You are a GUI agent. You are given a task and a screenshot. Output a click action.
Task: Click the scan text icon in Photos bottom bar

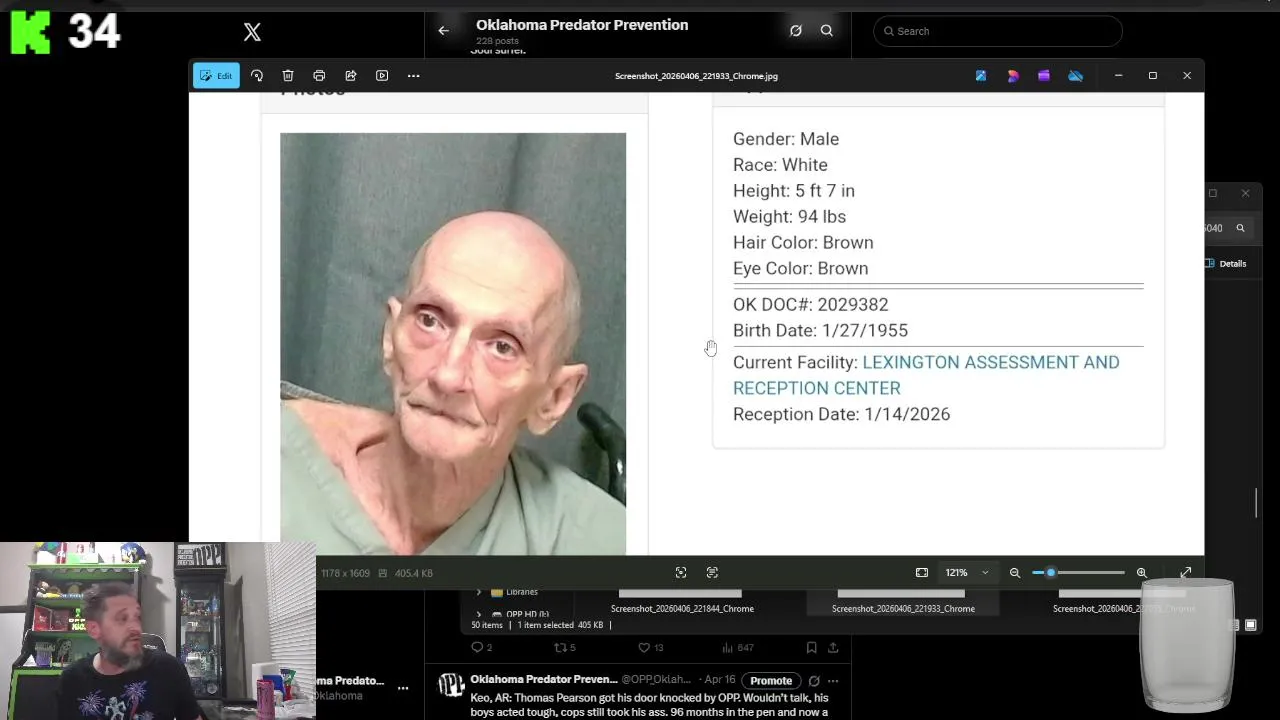[x=681, y=573]
